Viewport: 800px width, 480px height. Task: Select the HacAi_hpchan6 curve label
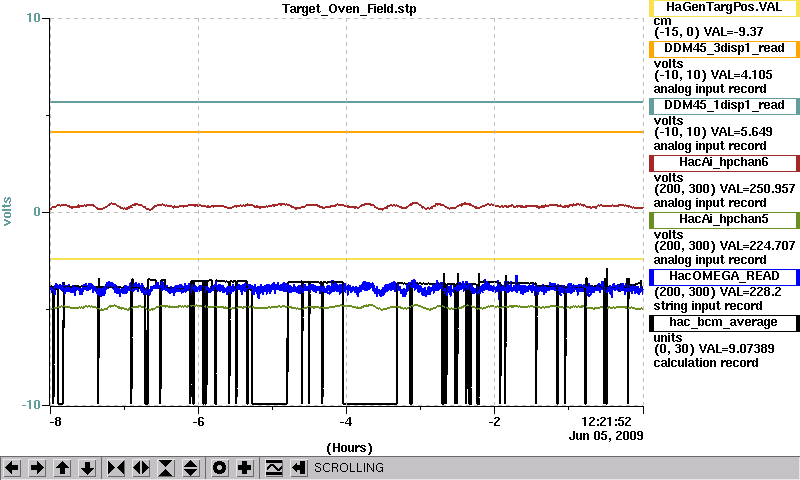724,163
